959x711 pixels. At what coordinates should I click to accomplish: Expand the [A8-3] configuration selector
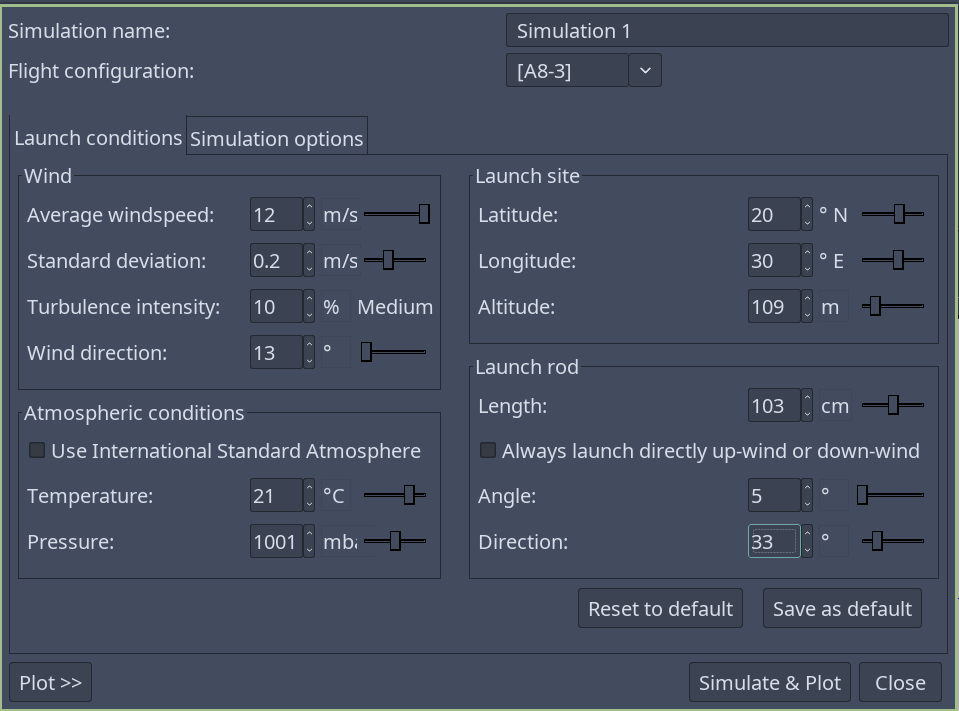[x=645, y=70]
